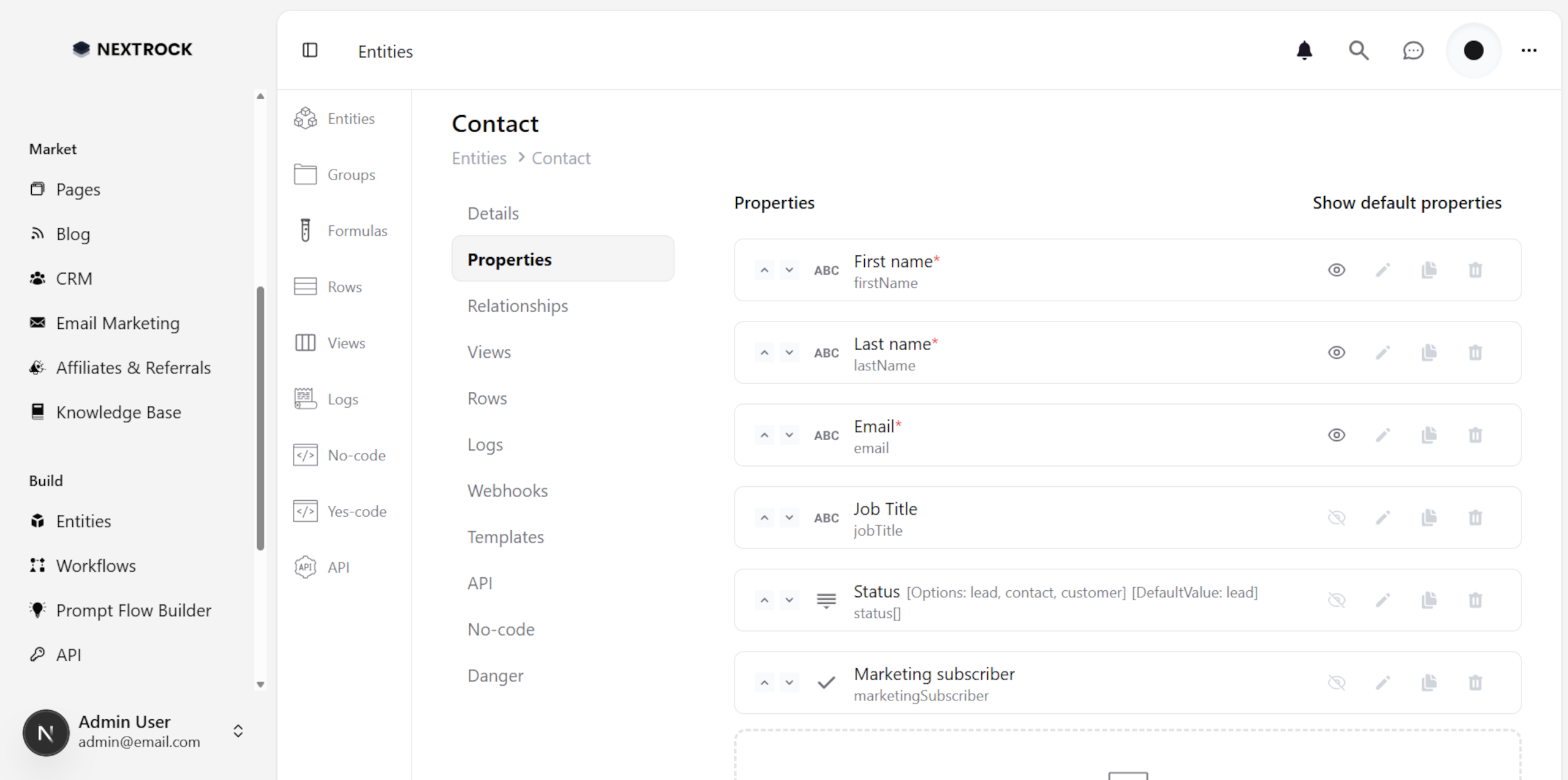Edit the First name property pencil
Screen dimensions: 1568x780
(x=1382, y=270)
